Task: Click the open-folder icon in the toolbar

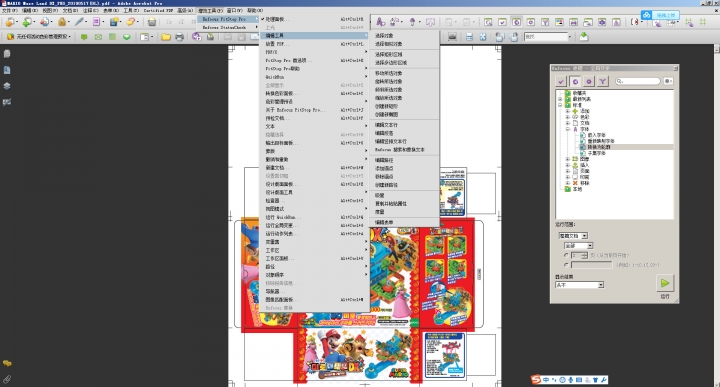Action: (x=166, y=37)
